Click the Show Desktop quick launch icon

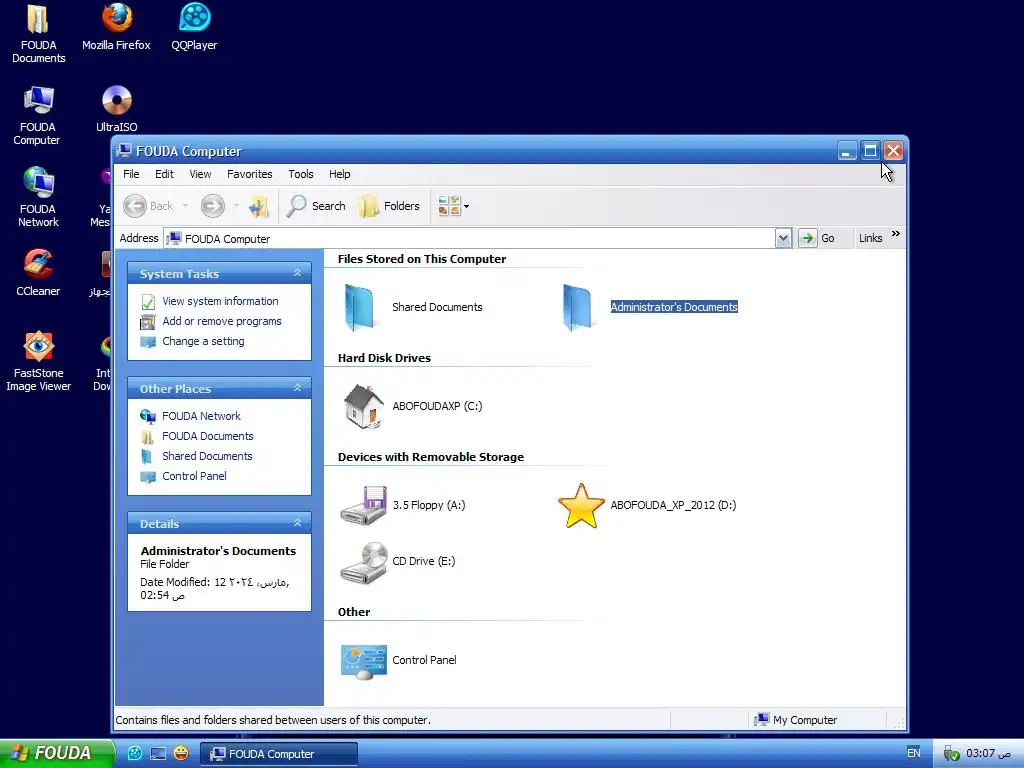158,753
